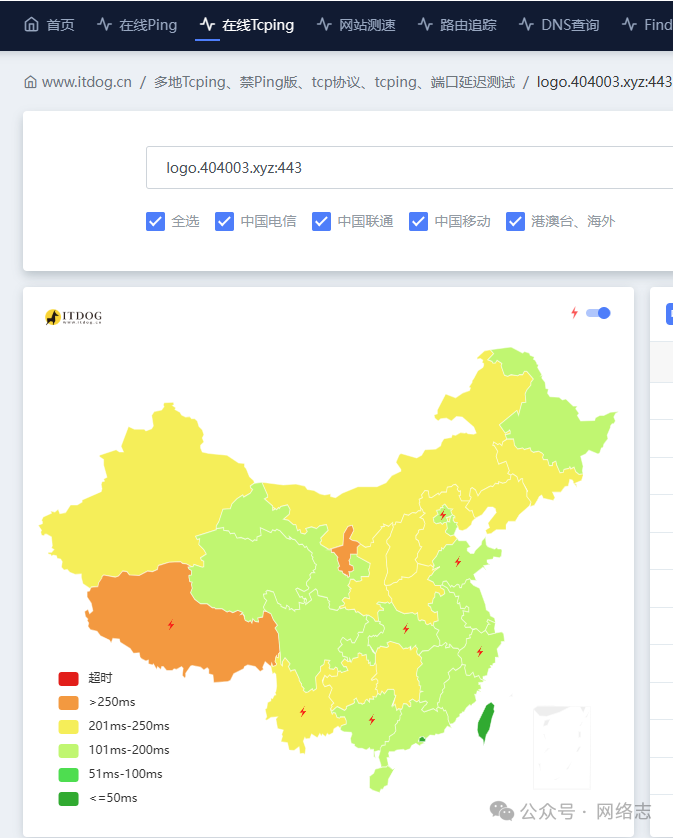Screen dimensions: 673x838
Task: Uncheck the 全选 checkbox
Action: click(155, 221)
